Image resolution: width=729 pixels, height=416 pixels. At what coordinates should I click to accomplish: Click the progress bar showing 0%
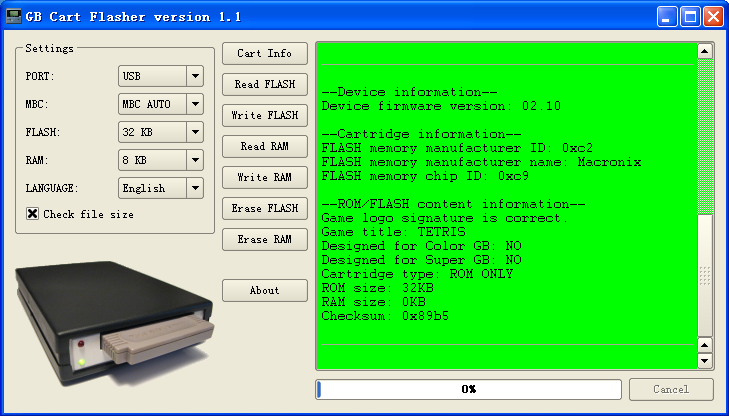(468, 389)
